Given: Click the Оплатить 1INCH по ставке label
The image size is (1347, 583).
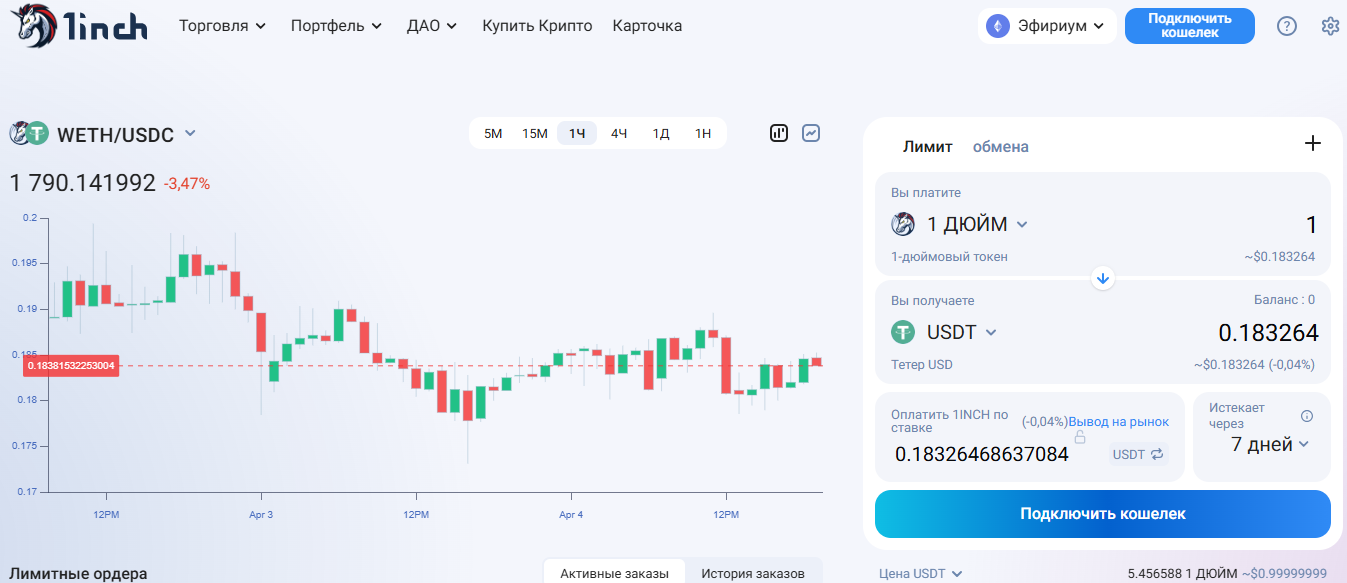Looking at the screenshot, I should coord(952,421).
